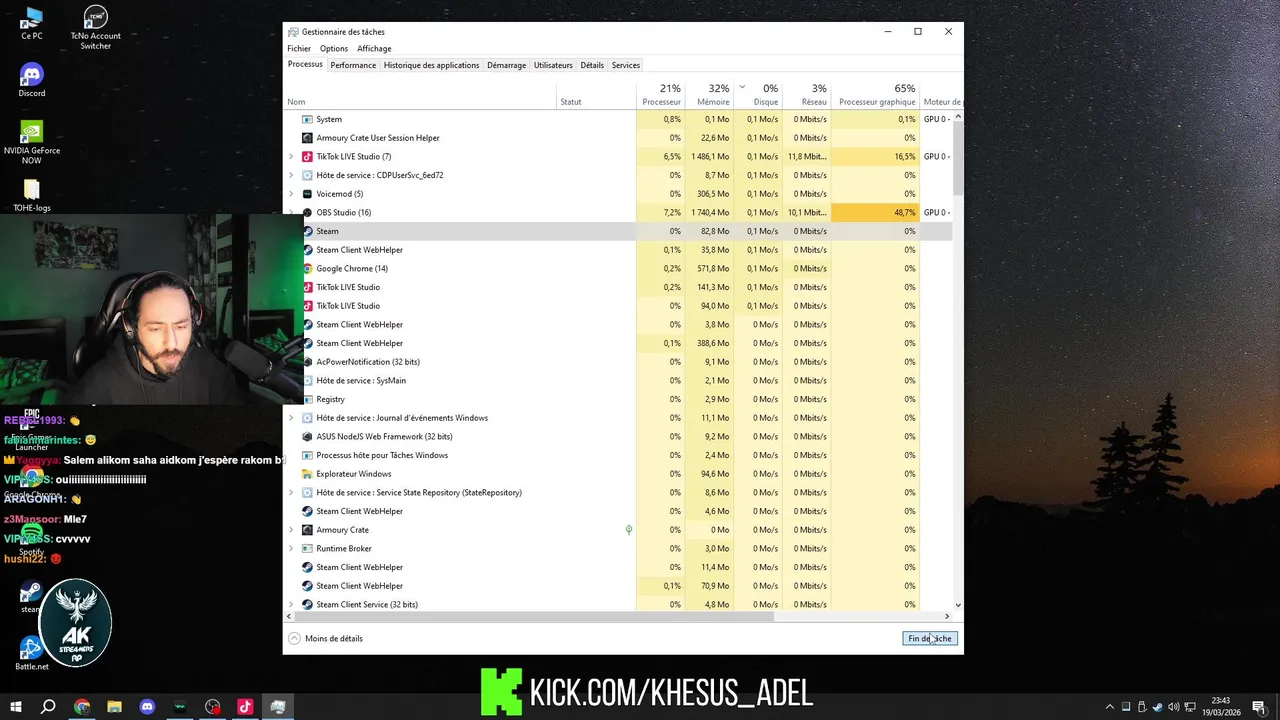Open the Fichier menu
The image size is (1280, 720).
tap(299, 48)
